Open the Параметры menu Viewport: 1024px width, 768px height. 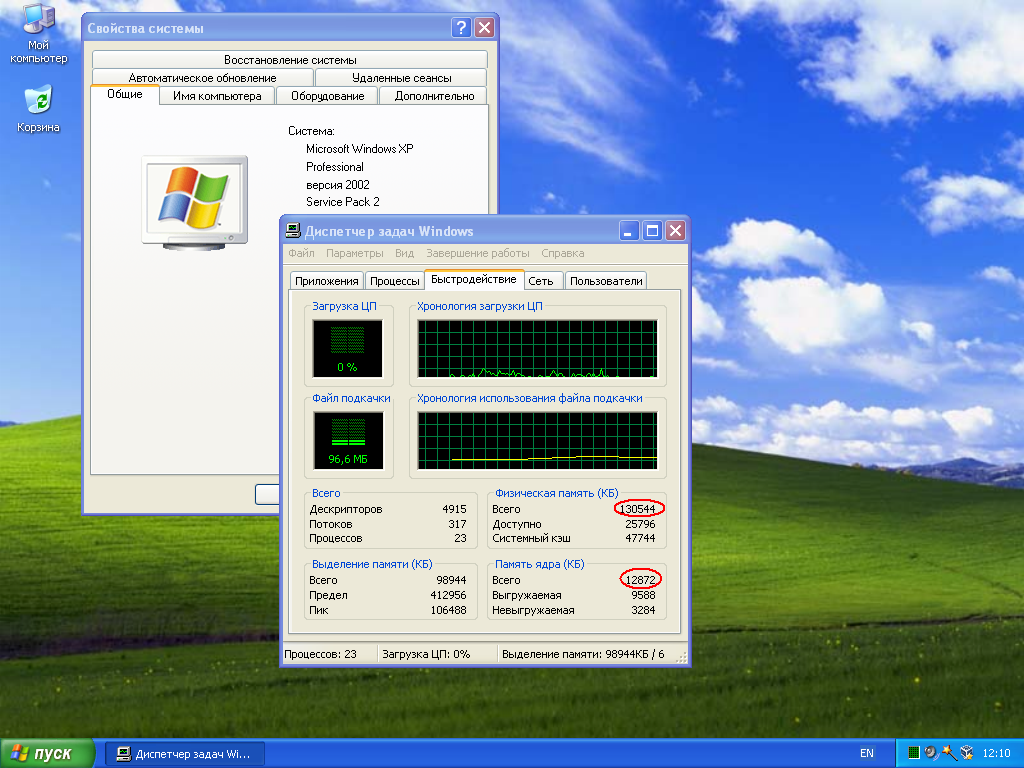pos(355,253)
